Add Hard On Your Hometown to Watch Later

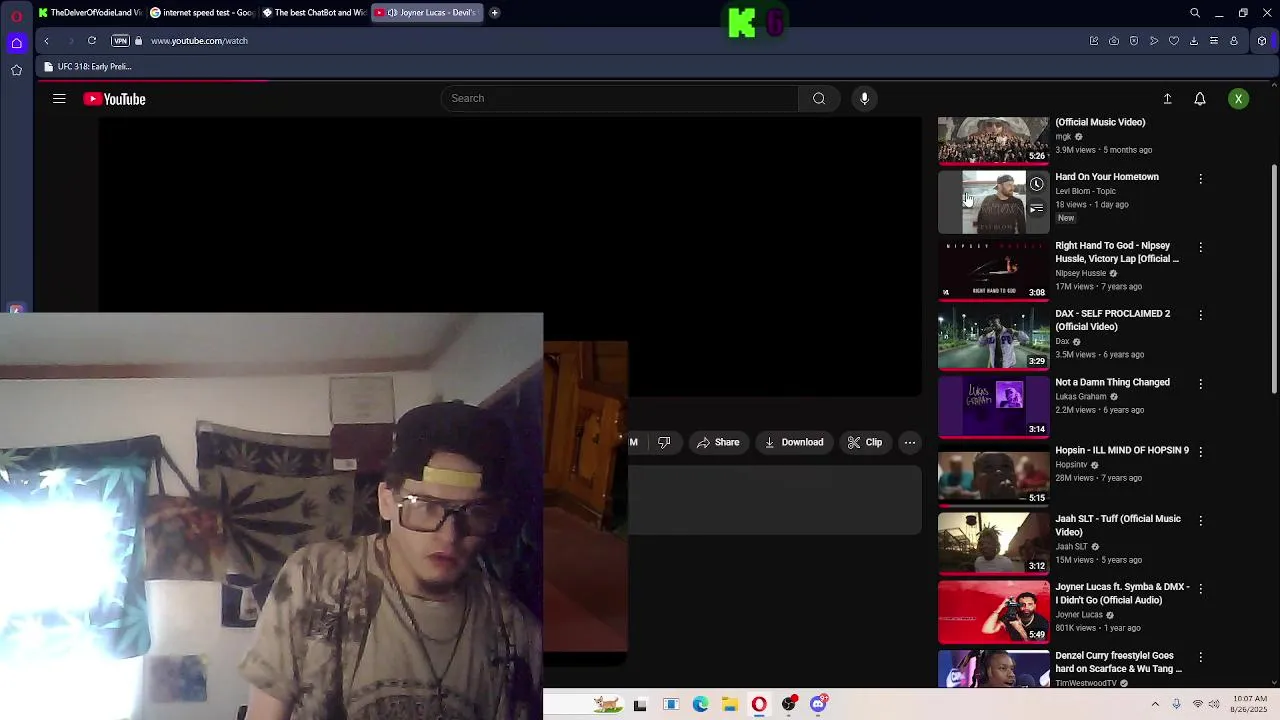(1036, 184)
